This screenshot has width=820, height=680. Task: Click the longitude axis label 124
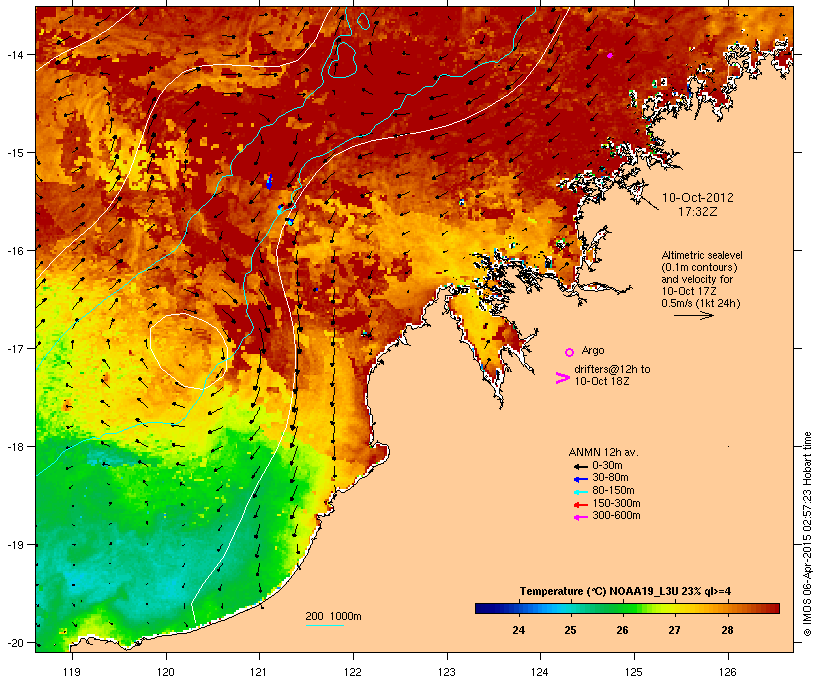(x=540, y=672)
